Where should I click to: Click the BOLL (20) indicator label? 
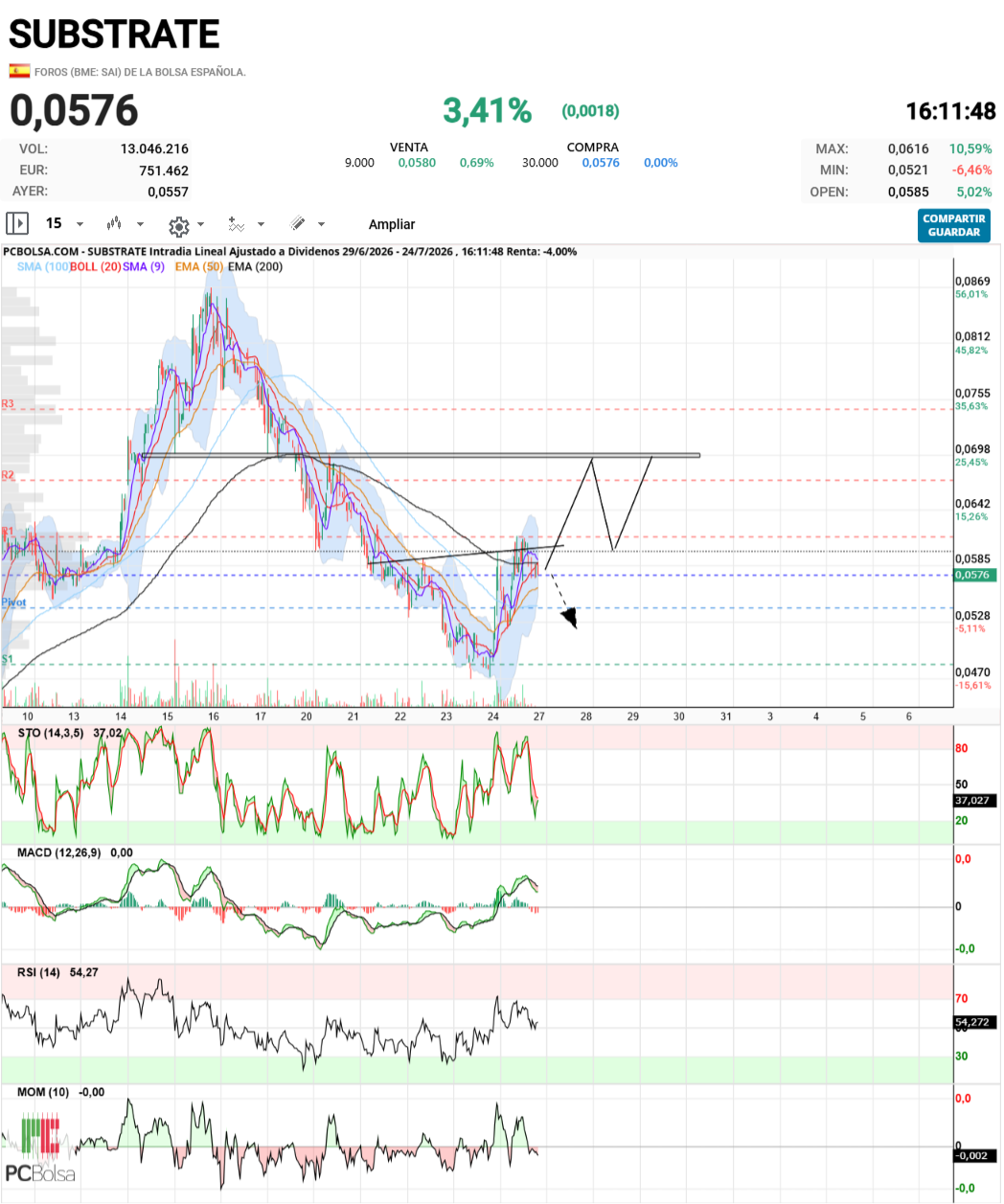pyautogui.click(x=96, y=266)
